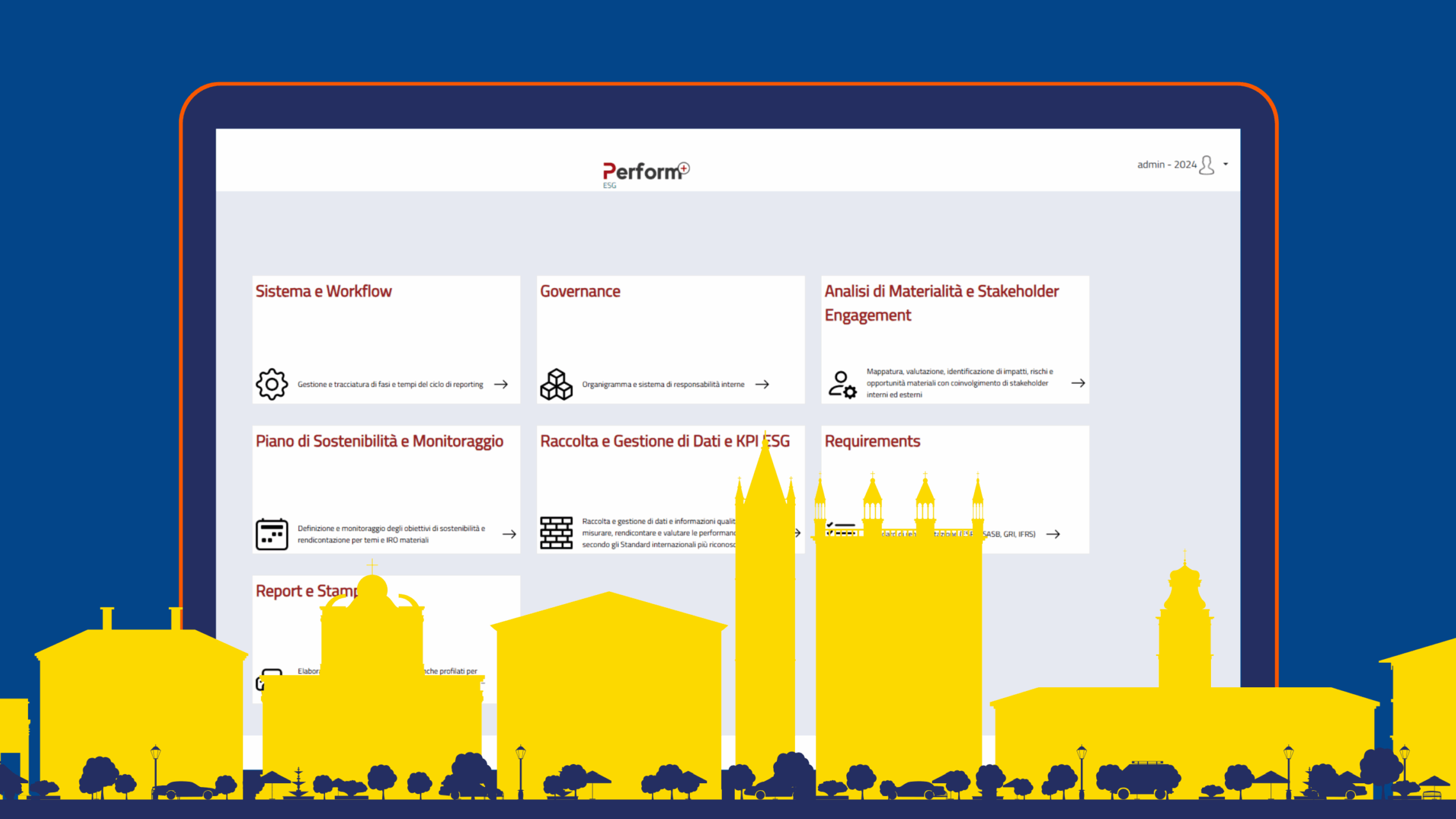Click arrow beside Governance organigramma text

[x=762, y=384]
